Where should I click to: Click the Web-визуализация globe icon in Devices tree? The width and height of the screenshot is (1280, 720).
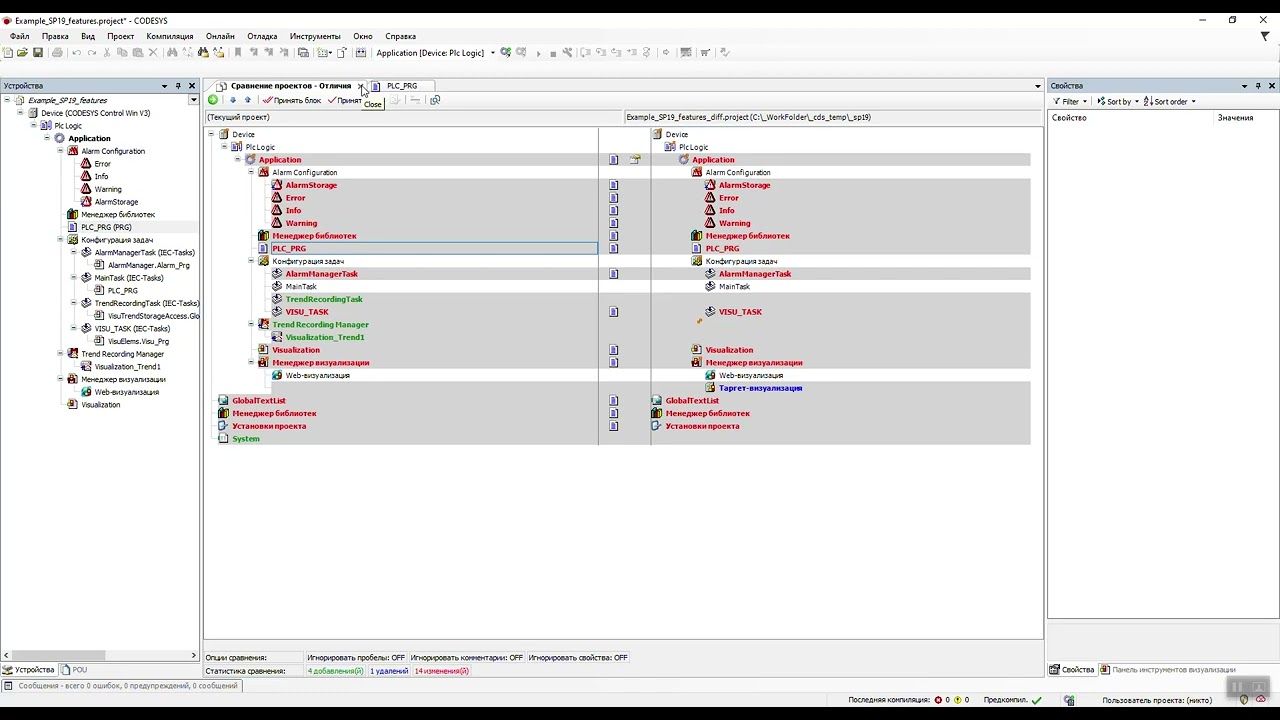point(86,392)
